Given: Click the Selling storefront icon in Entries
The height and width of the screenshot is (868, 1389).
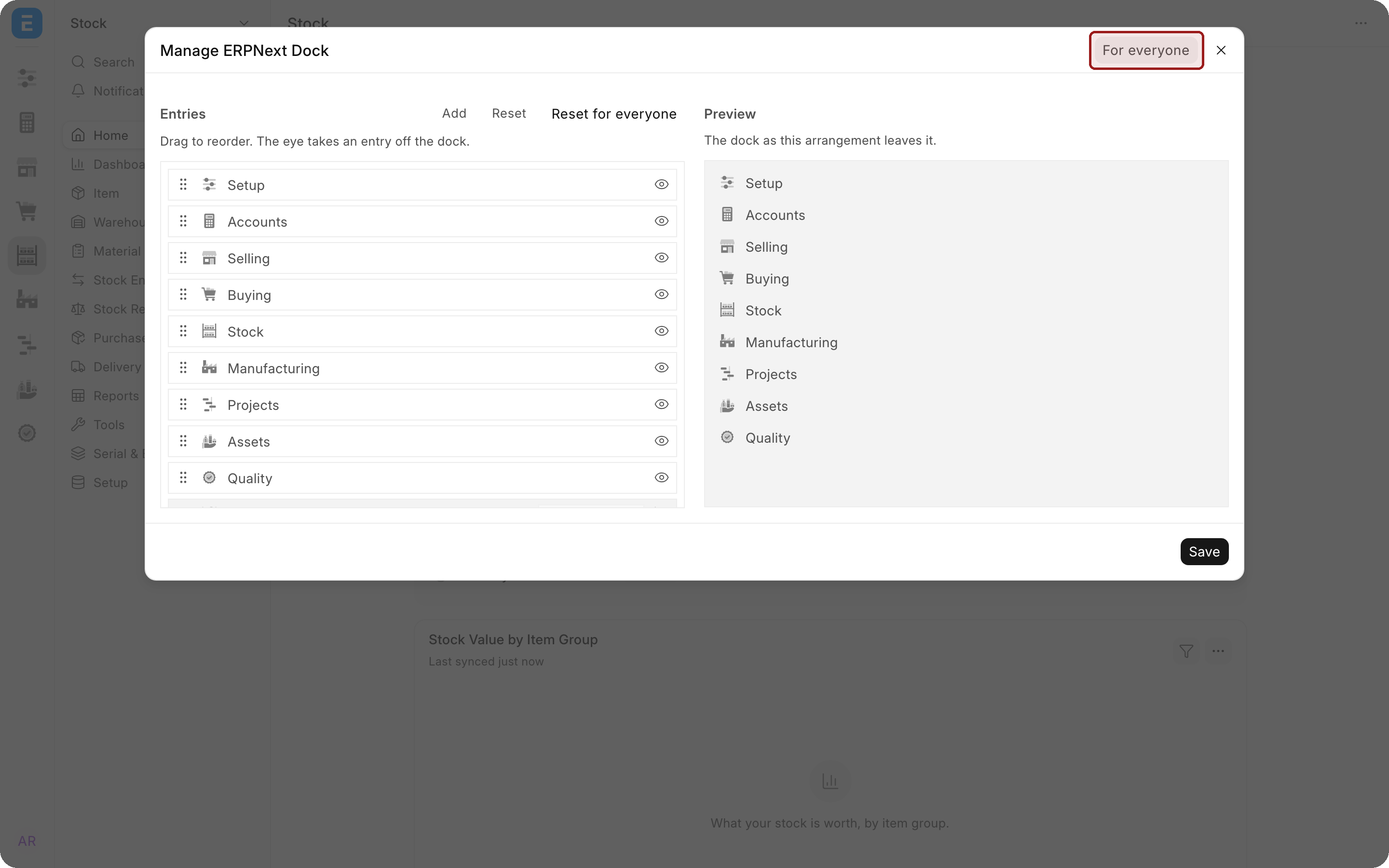Looking at the screenshot, I should 209,258.
